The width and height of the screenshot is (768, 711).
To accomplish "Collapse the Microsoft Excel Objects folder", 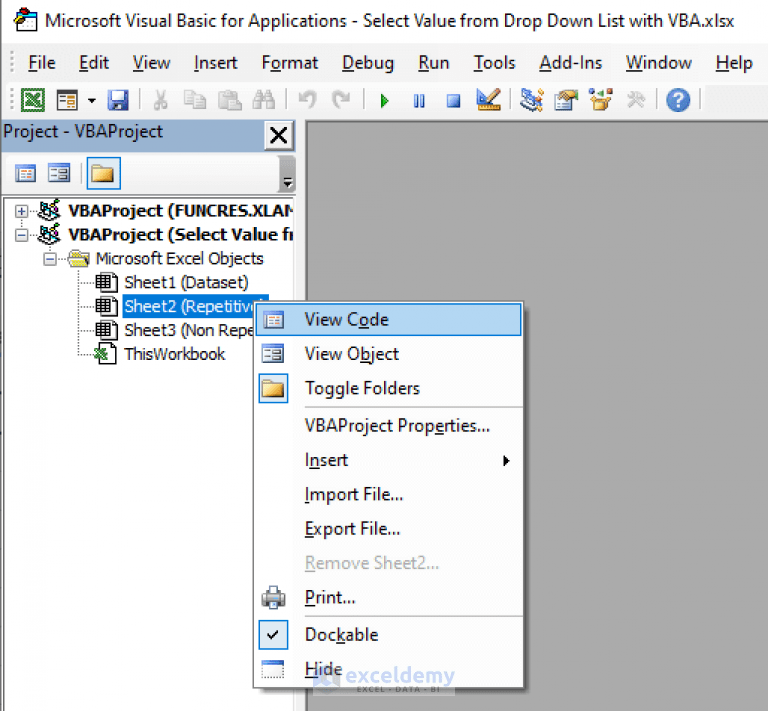I will (x=49, y=259).
